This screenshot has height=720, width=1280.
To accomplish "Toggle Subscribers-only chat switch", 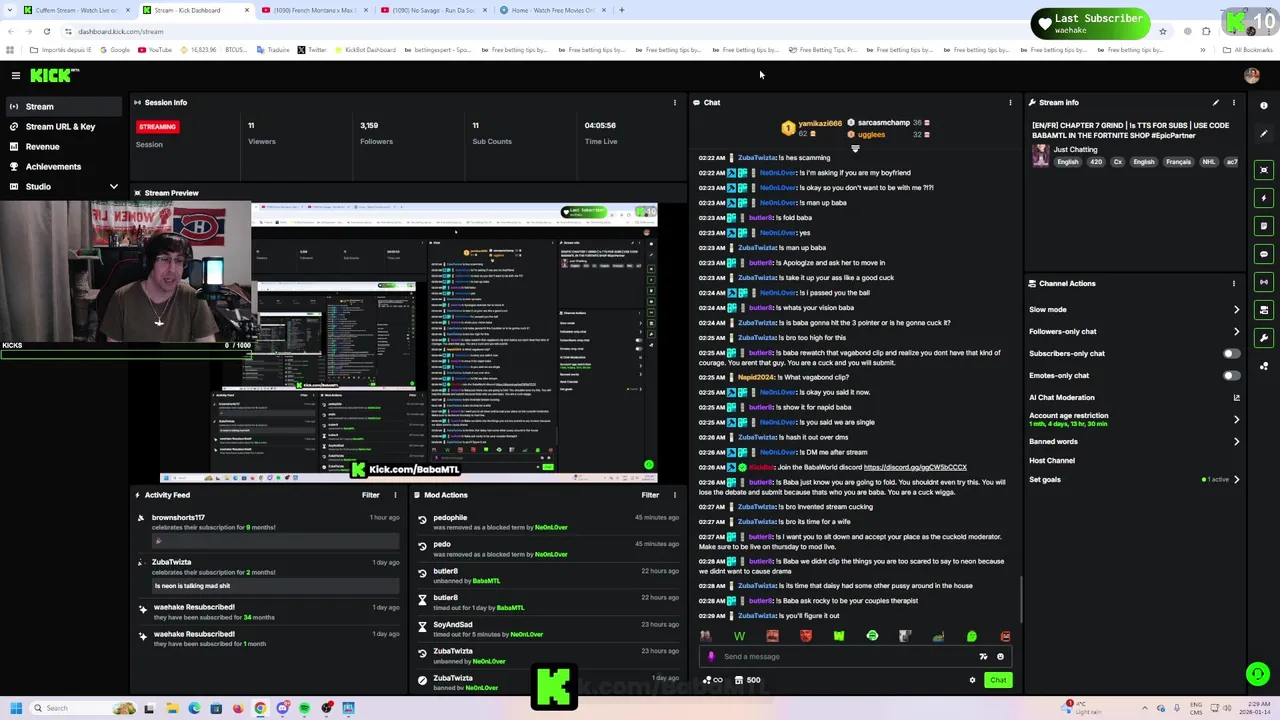I will tap(1232, 353).
